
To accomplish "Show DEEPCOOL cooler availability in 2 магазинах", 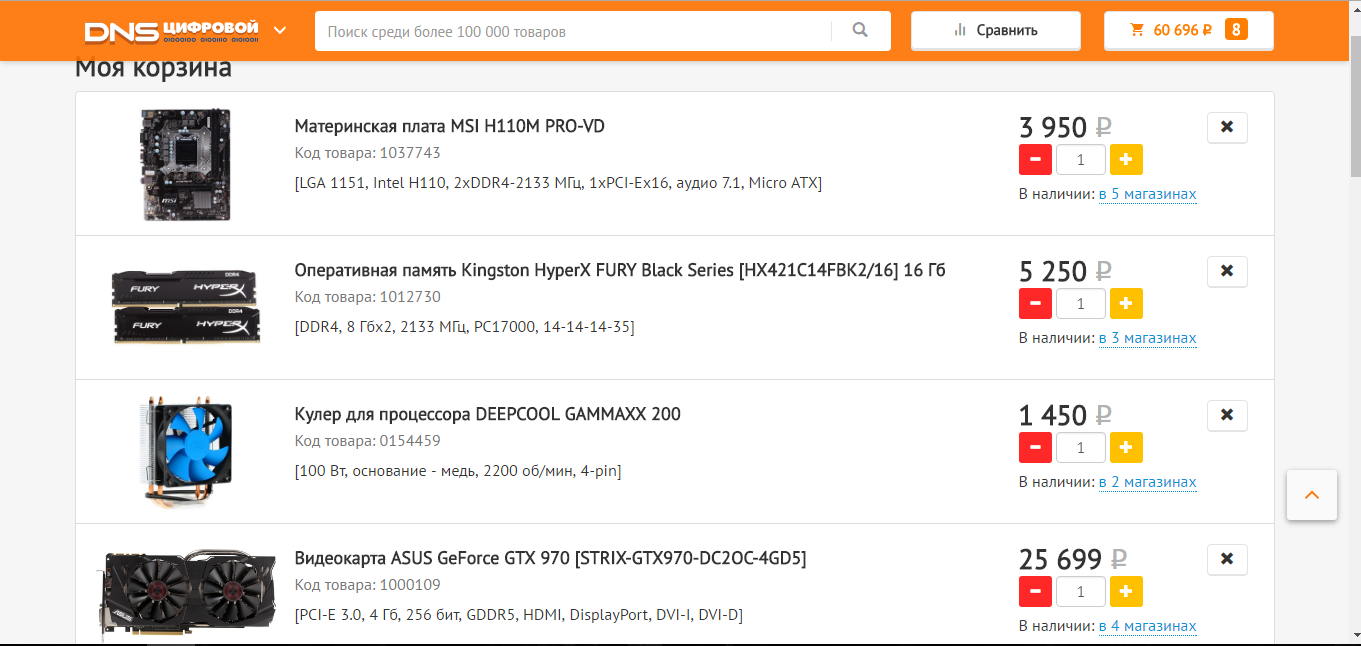I will pos(1147,482).
